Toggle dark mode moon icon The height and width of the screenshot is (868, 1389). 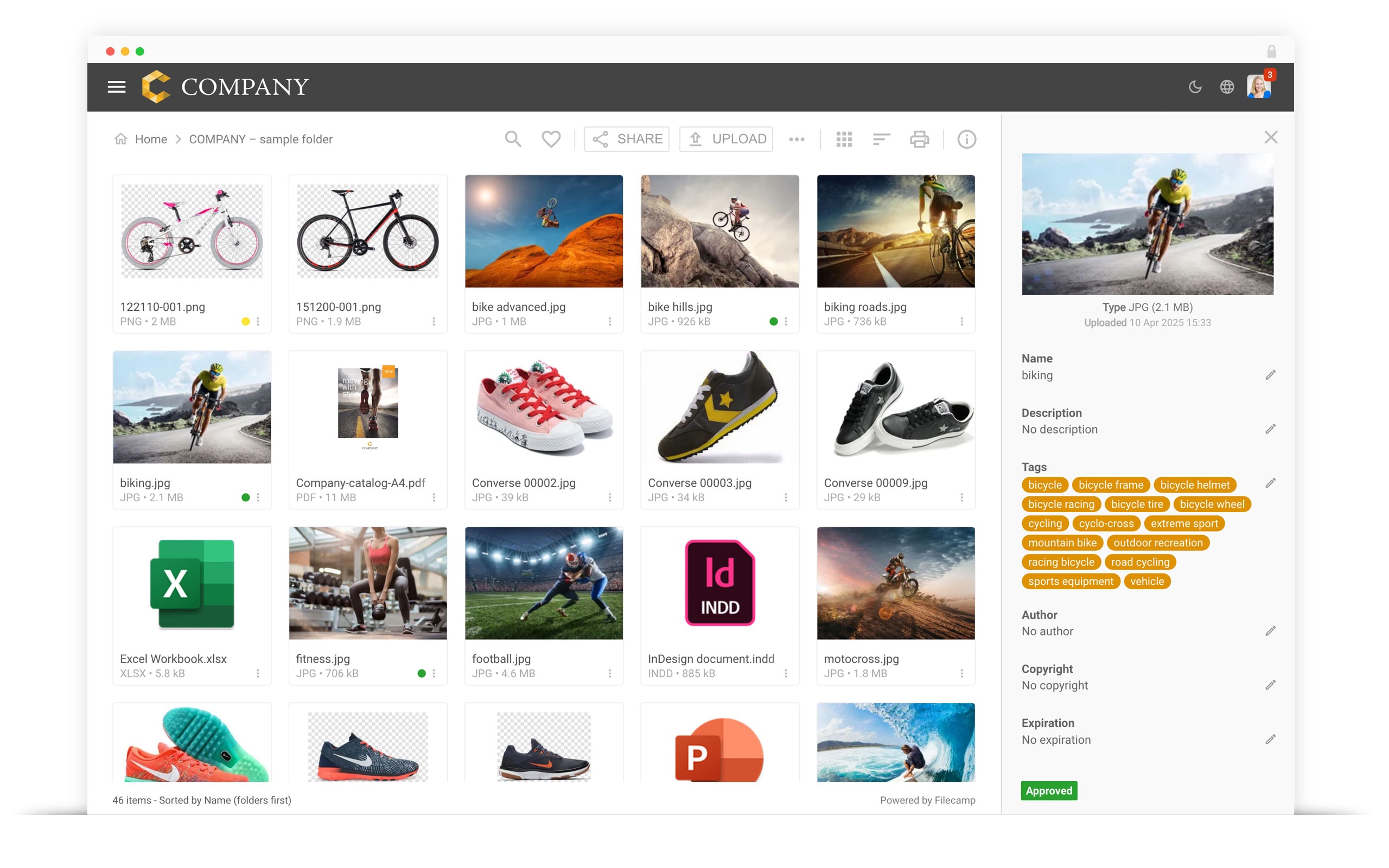[x=1195, y=87]
